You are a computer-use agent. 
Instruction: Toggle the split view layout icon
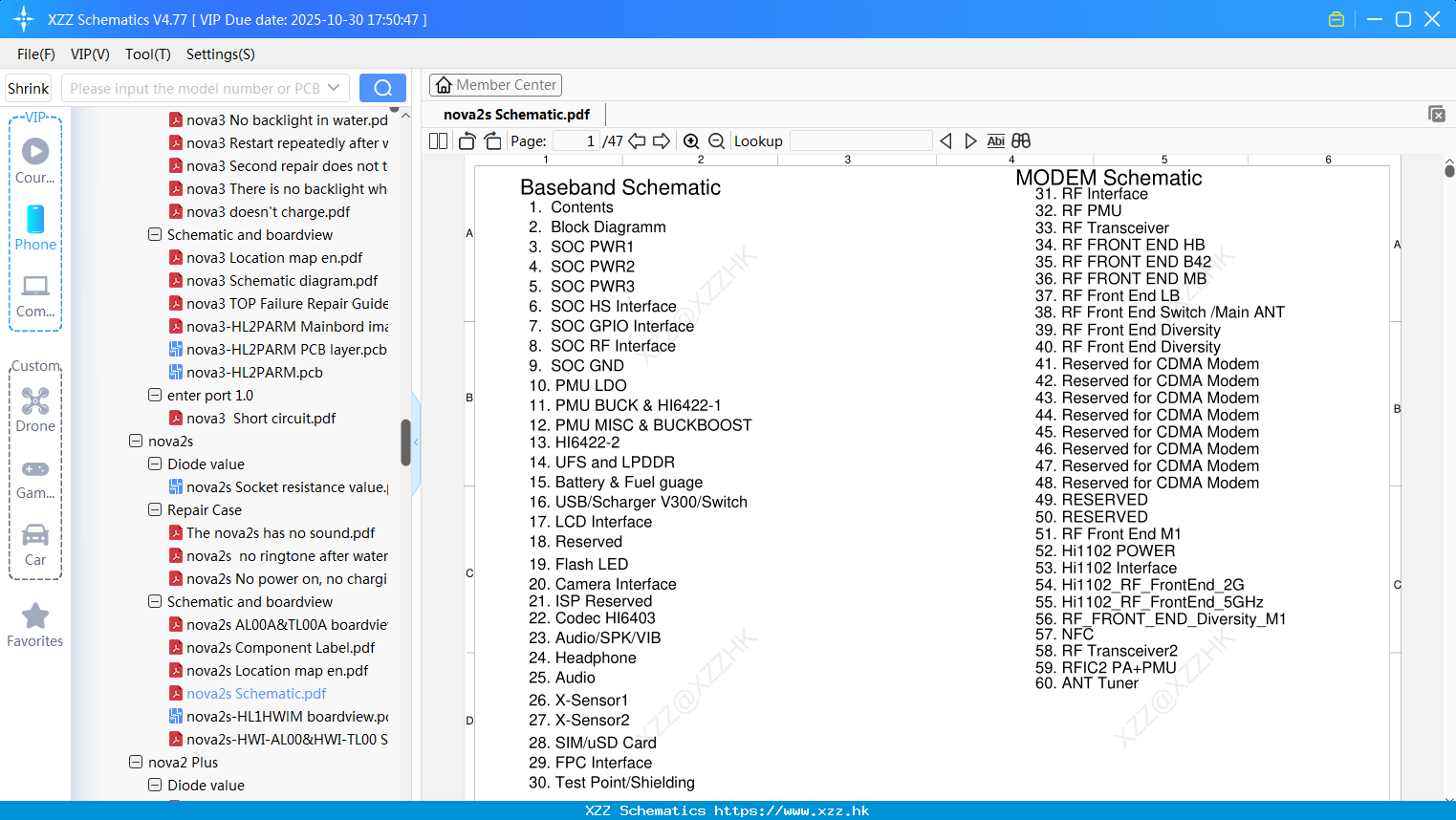point(438,141)
